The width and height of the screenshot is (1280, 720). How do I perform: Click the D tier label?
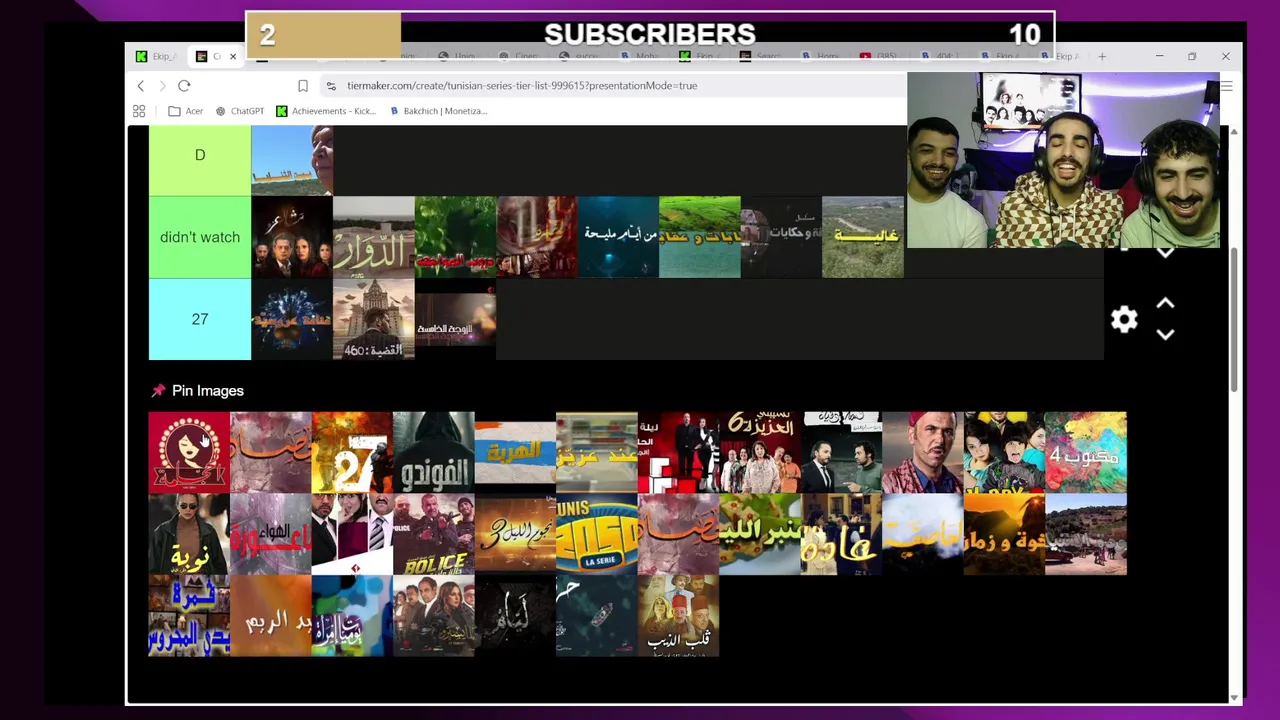(200, 155)
